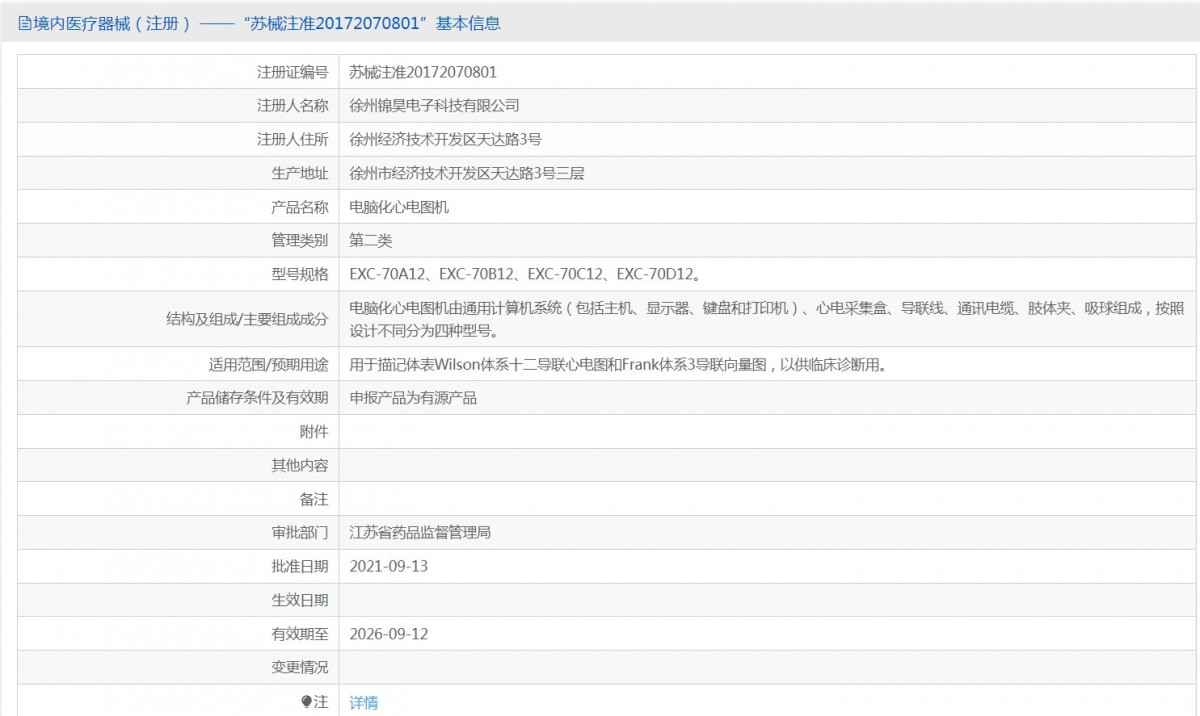Click the 管理类别 label
1200x716 pixels.
[x=299, y=240]
